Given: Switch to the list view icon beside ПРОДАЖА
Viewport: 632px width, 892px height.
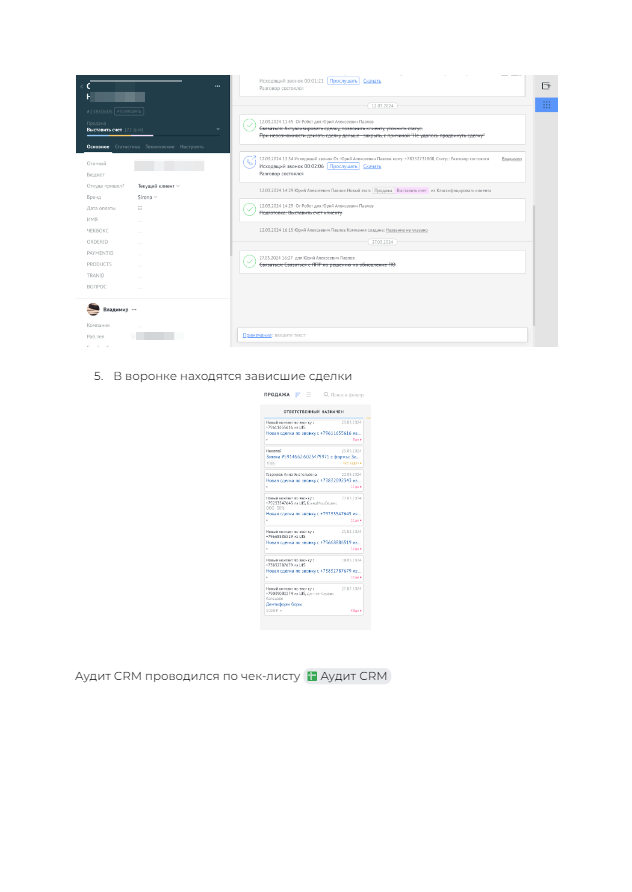Looking at the screenshot, I should point(309,394).
